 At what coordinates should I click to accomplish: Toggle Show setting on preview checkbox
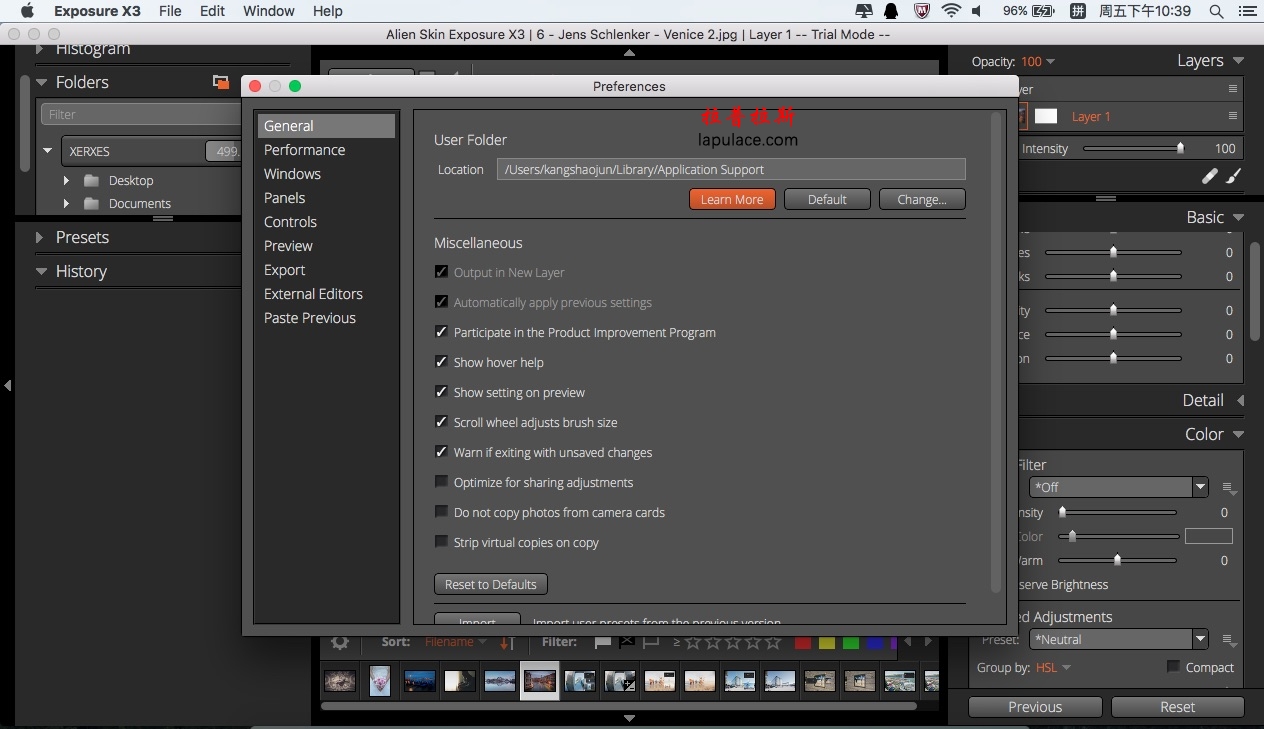[441, 392]
